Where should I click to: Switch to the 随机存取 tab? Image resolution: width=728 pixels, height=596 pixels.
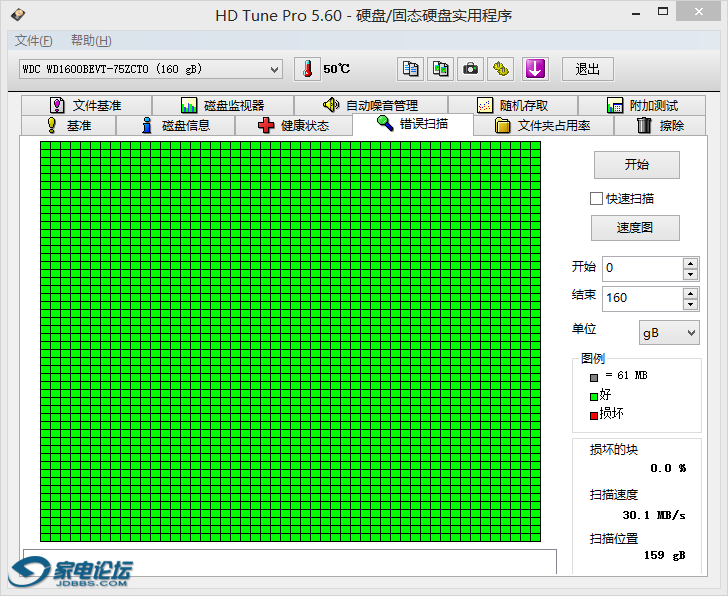[513, 105]
